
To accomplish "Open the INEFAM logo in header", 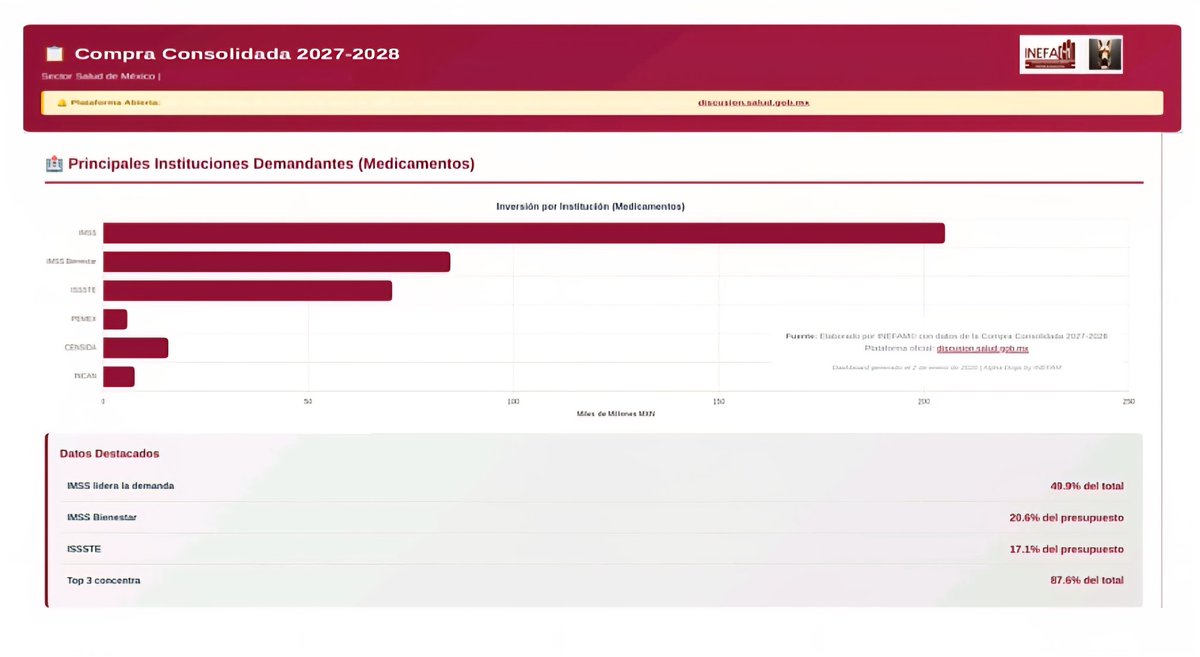I will pos(1048,54).
